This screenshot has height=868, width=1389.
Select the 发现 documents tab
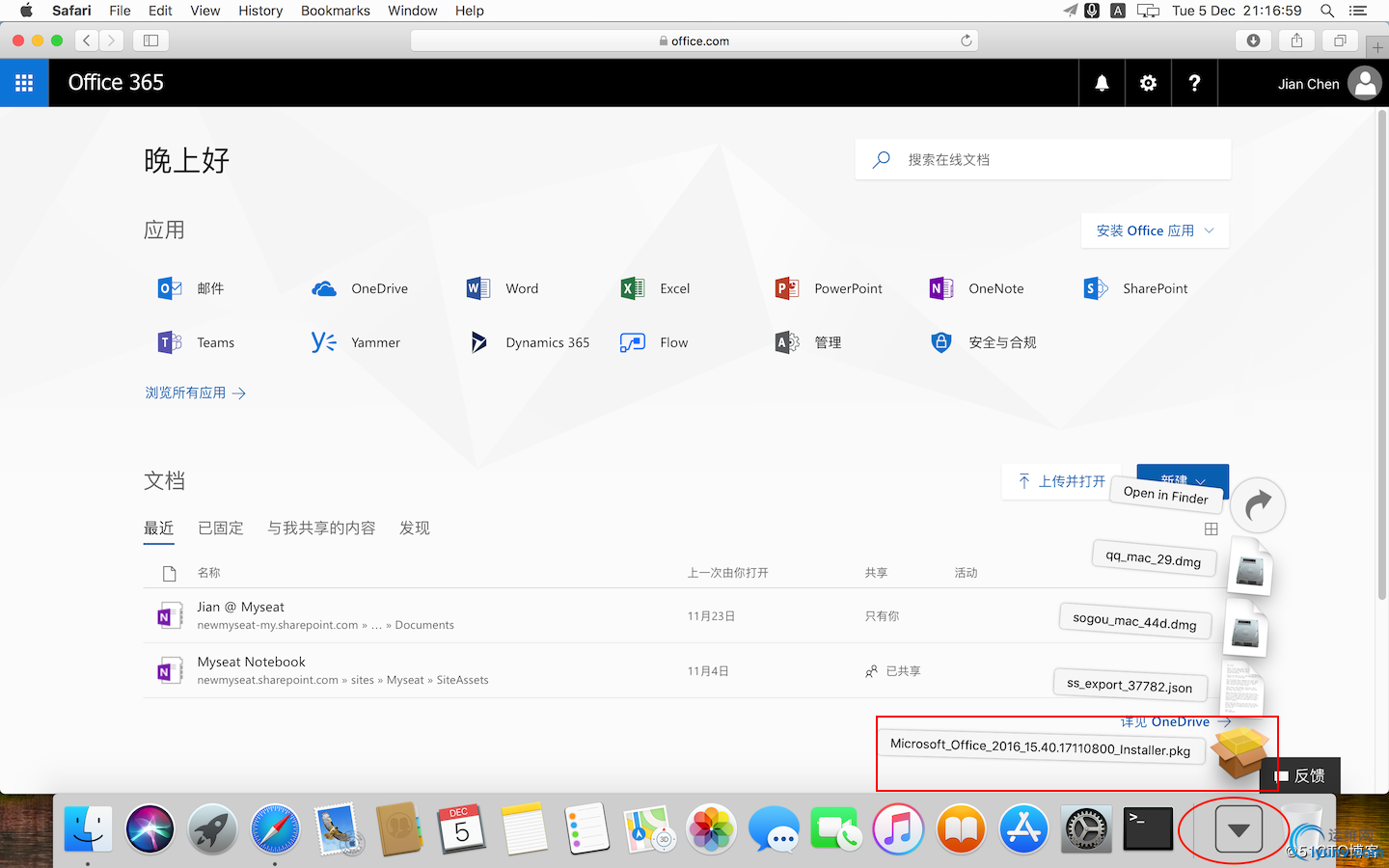click(x=415, y=529)
